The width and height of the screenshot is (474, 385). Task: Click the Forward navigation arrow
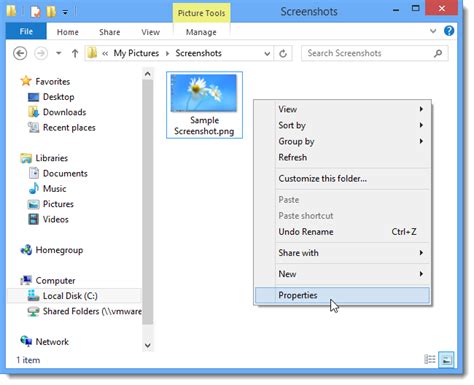[41, 53]
